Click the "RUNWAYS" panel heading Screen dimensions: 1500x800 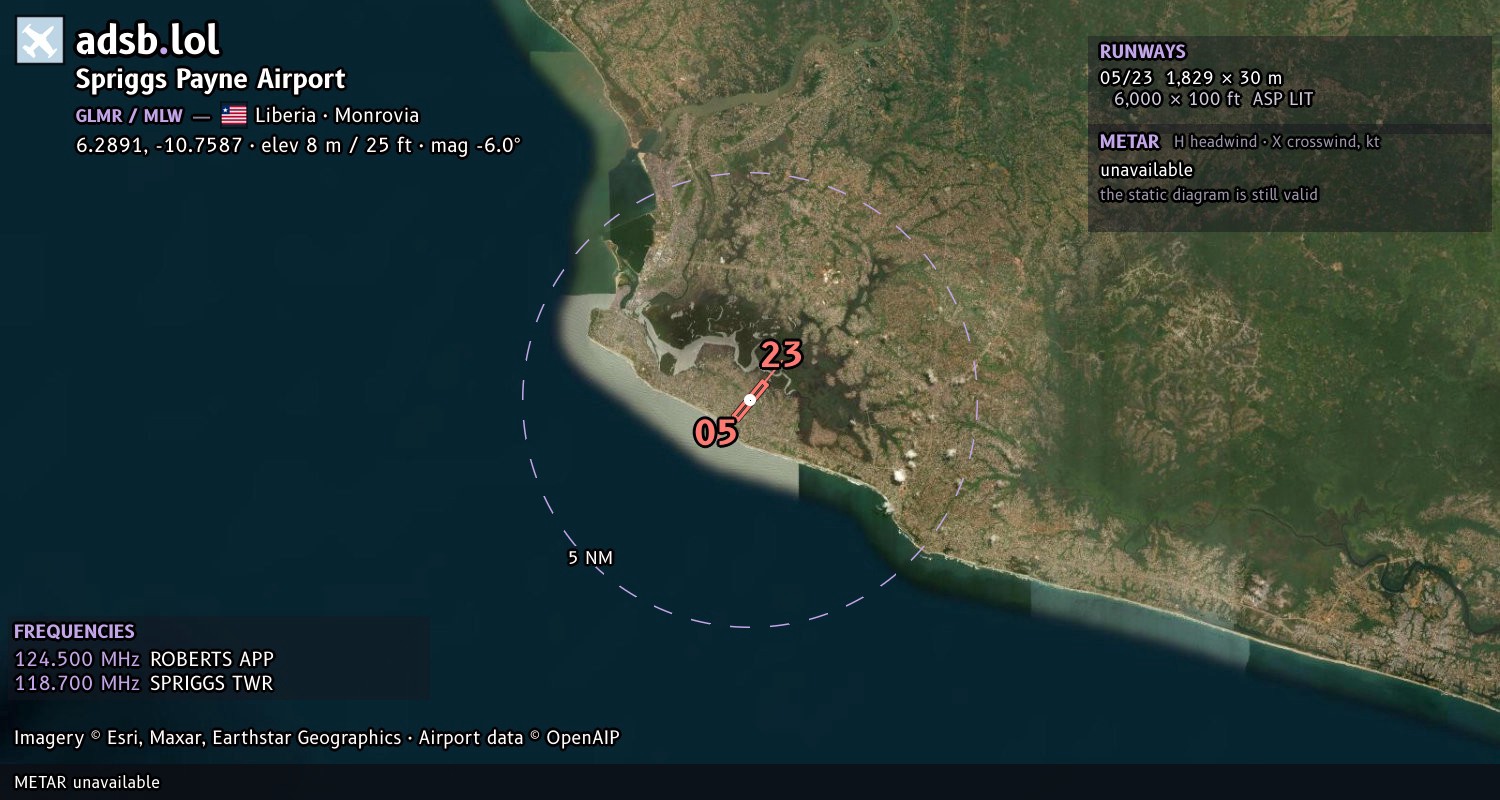pos(1142,52)
